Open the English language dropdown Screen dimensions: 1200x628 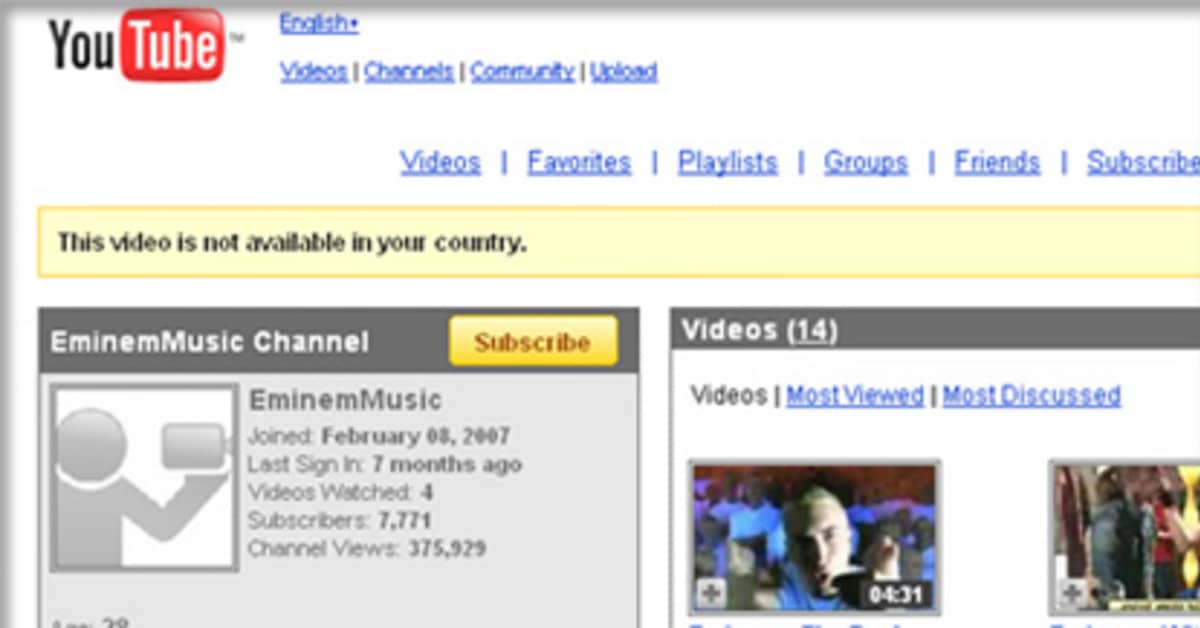tap(318, 23)
